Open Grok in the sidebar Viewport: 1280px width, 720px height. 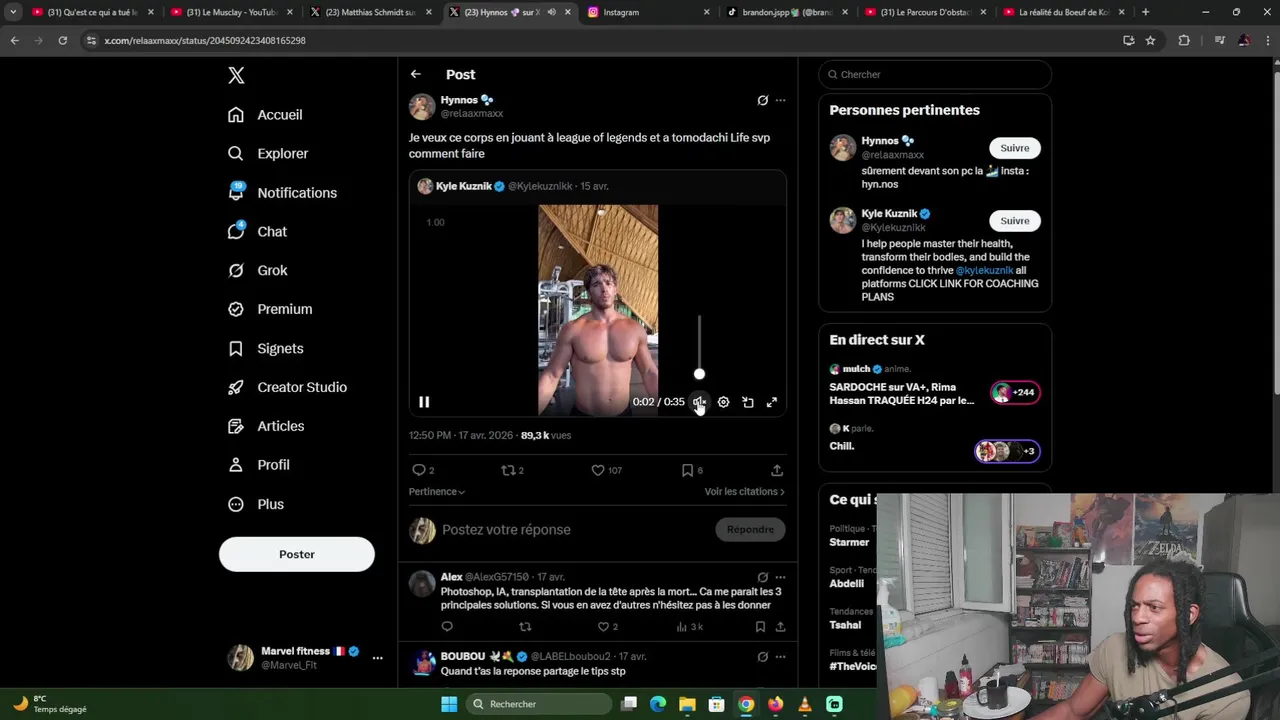(x=257, y=271)
